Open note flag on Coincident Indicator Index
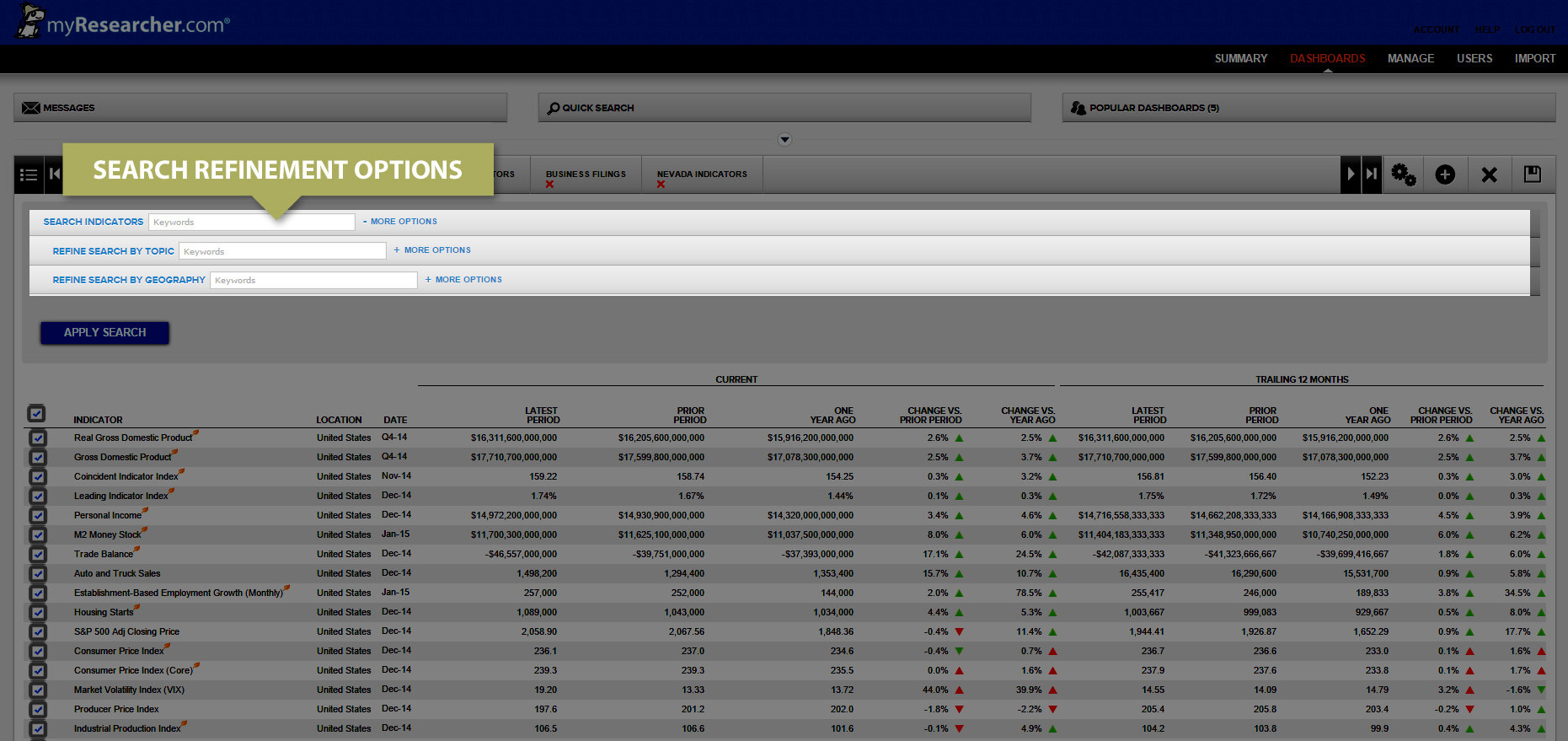The width and height of the screenshot is (1568, 741). (x=181, y=471)
